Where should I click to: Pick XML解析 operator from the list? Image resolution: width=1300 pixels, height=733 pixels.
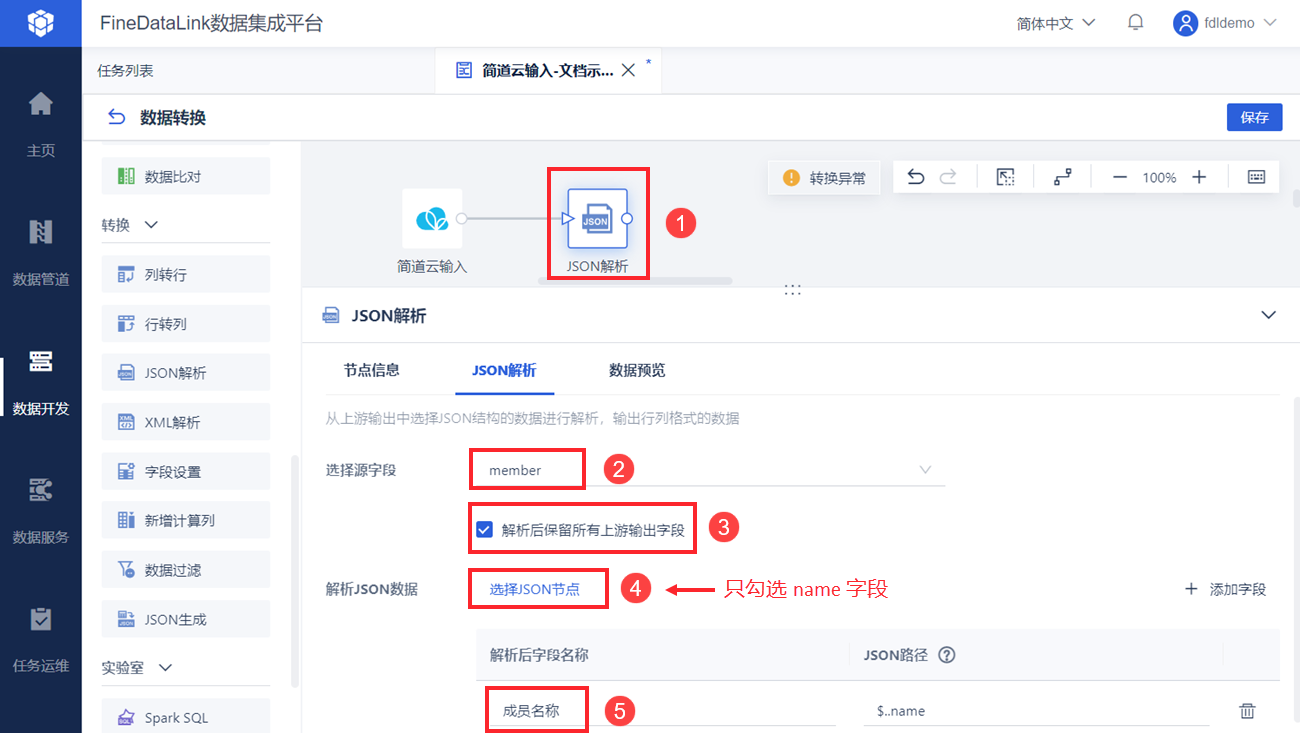[186, 422]
